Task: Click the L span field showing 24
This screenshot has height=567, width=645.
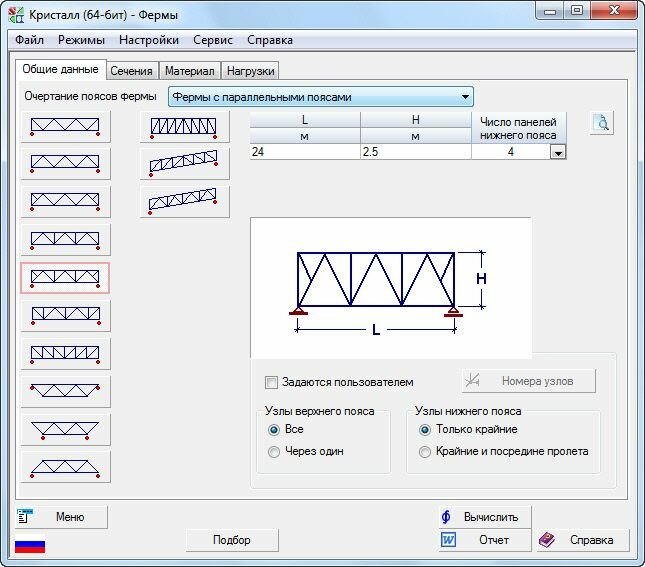Action: 305,152
